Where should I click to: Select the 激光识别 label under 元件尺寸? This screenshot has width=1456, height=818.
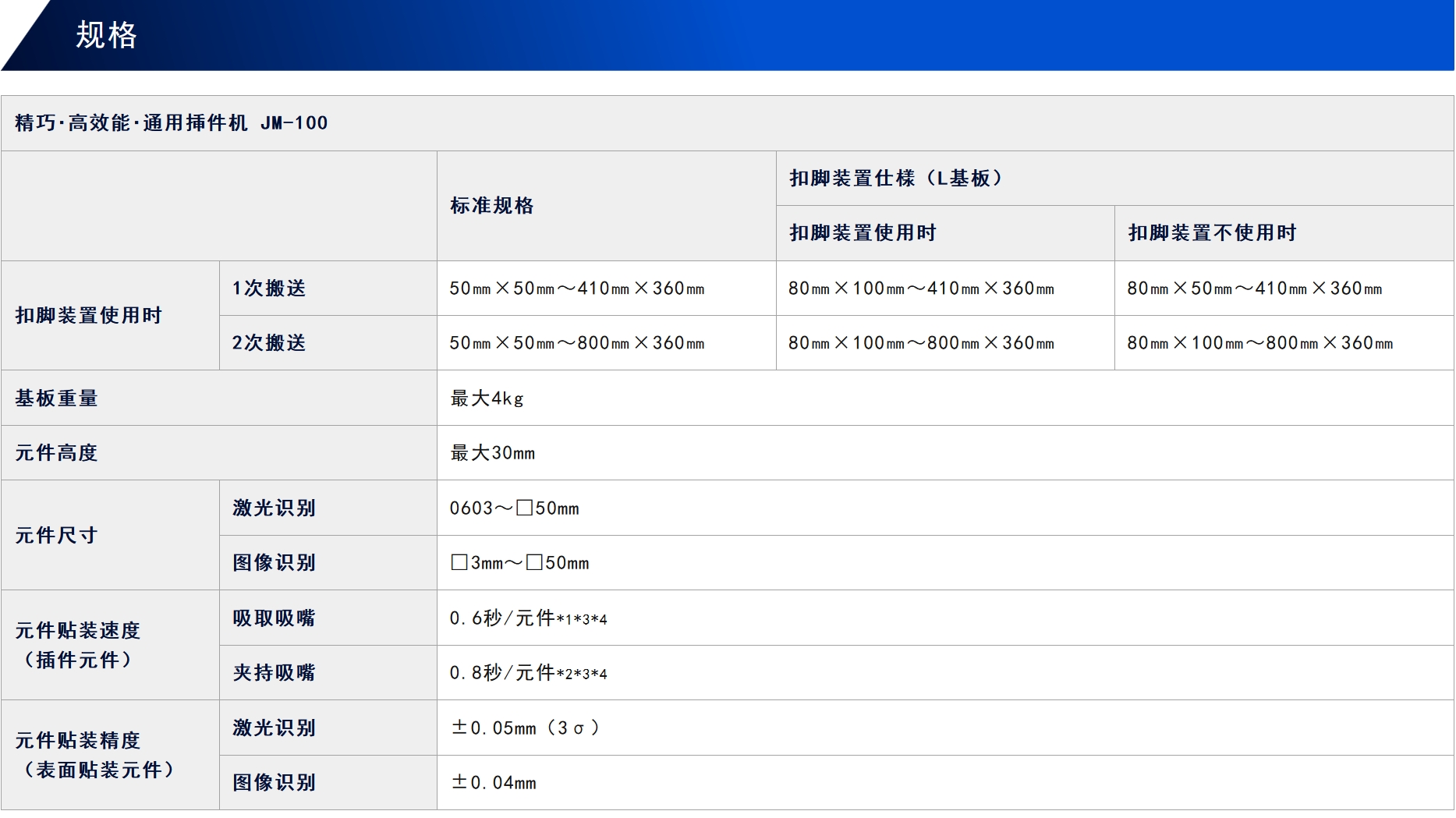click(x=270, y=507)
